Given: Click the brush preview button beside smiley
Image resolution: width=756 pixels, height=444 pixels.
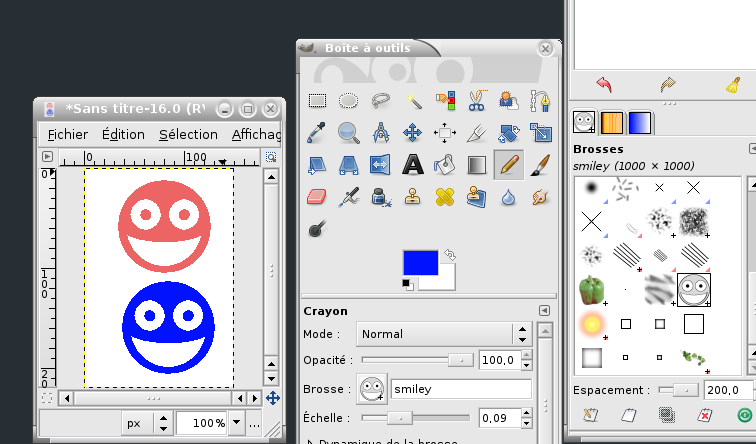Looking at the screenshot, I should click(x=371, y=388).
